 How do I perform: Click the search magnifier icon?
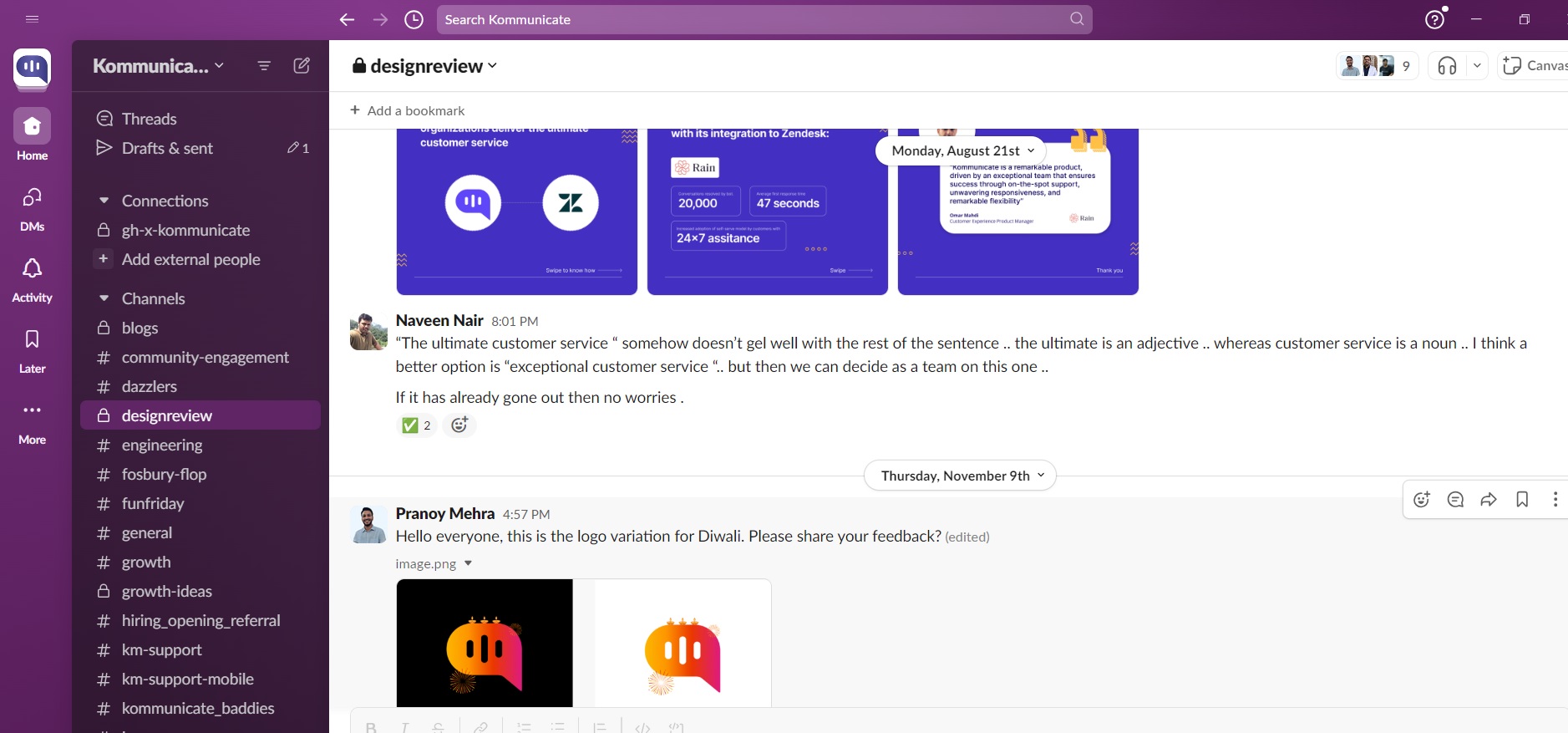1077,19
